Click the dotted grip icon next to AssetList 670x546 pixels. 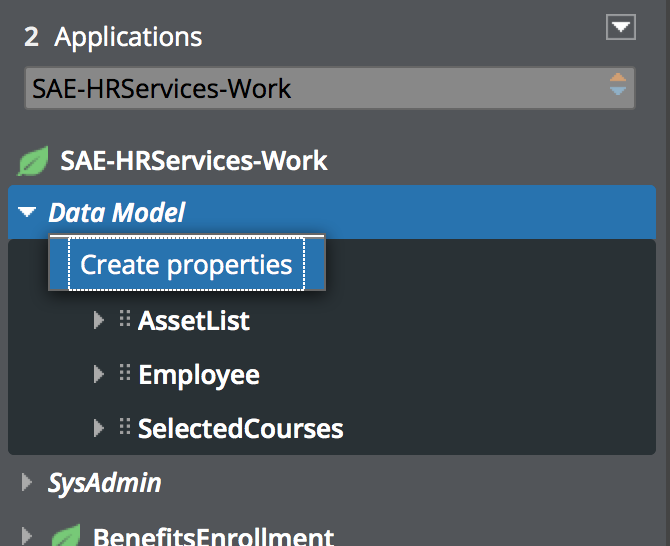[125, 319]
